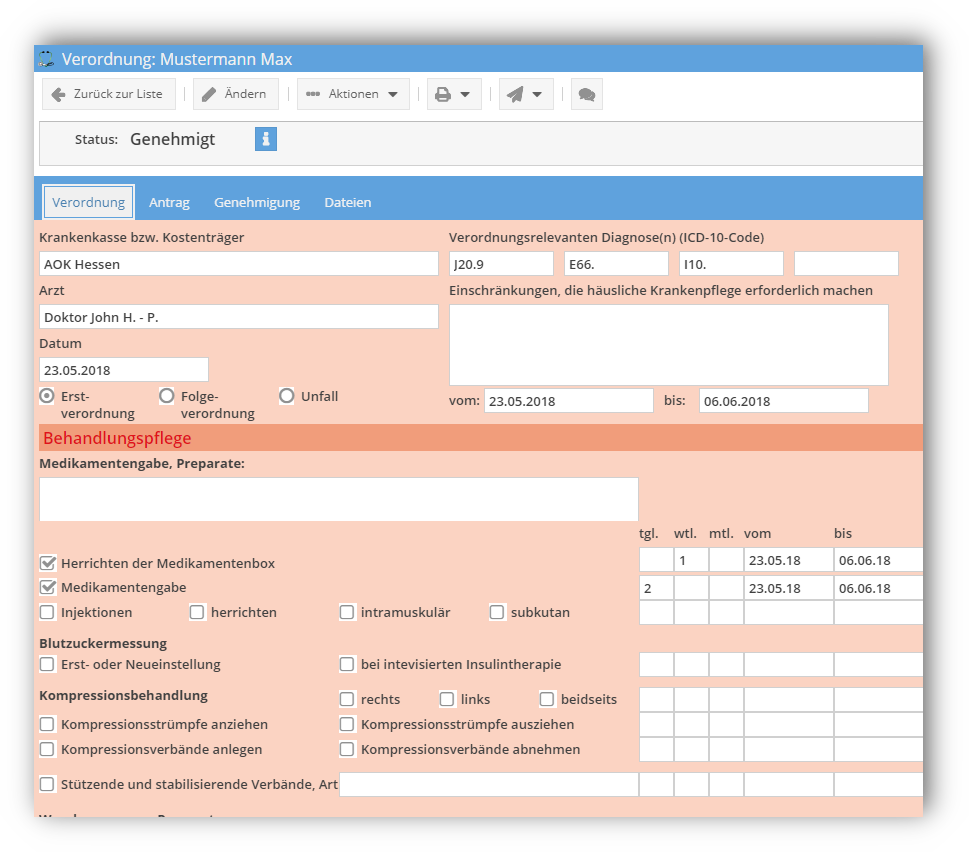Click the Medikamentengabe Preparate text area
The height and width of the screenshot is (852, 969).
click(339, 499)
